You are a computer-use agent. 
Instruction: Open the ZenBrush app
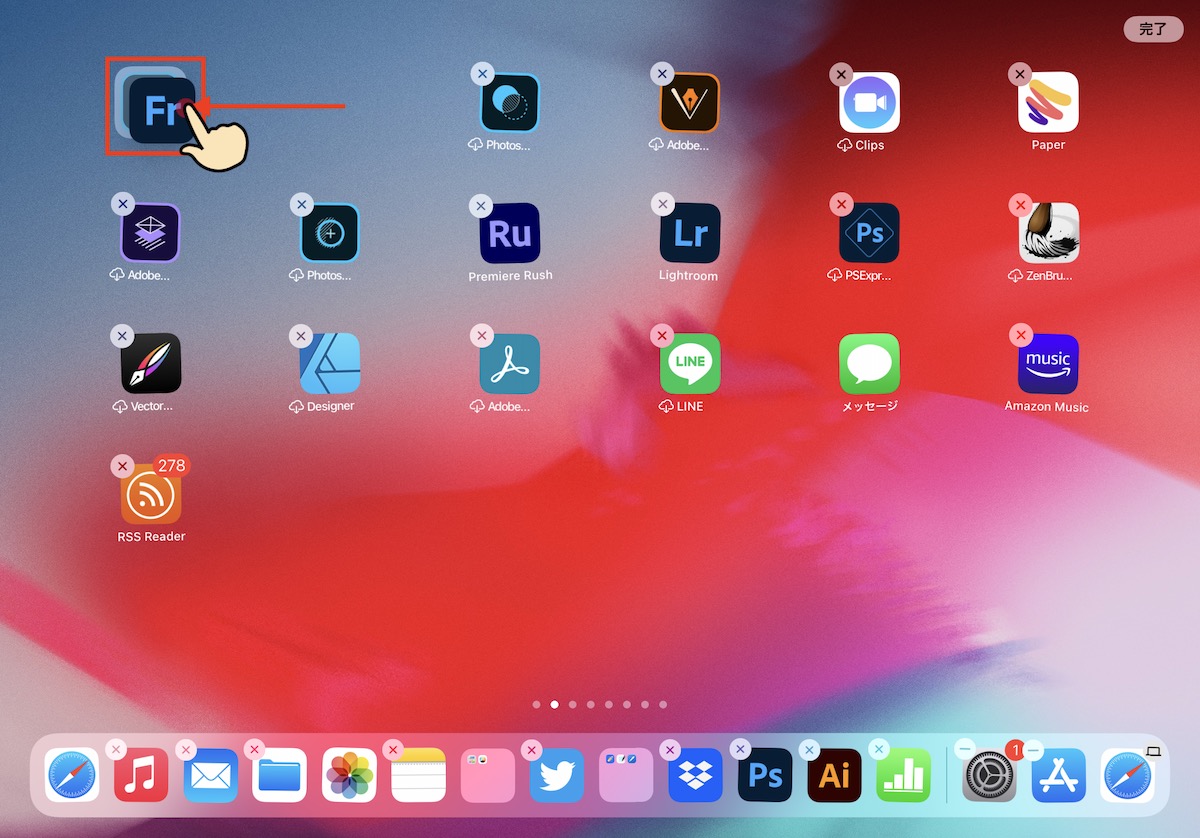pos(1048,233)
